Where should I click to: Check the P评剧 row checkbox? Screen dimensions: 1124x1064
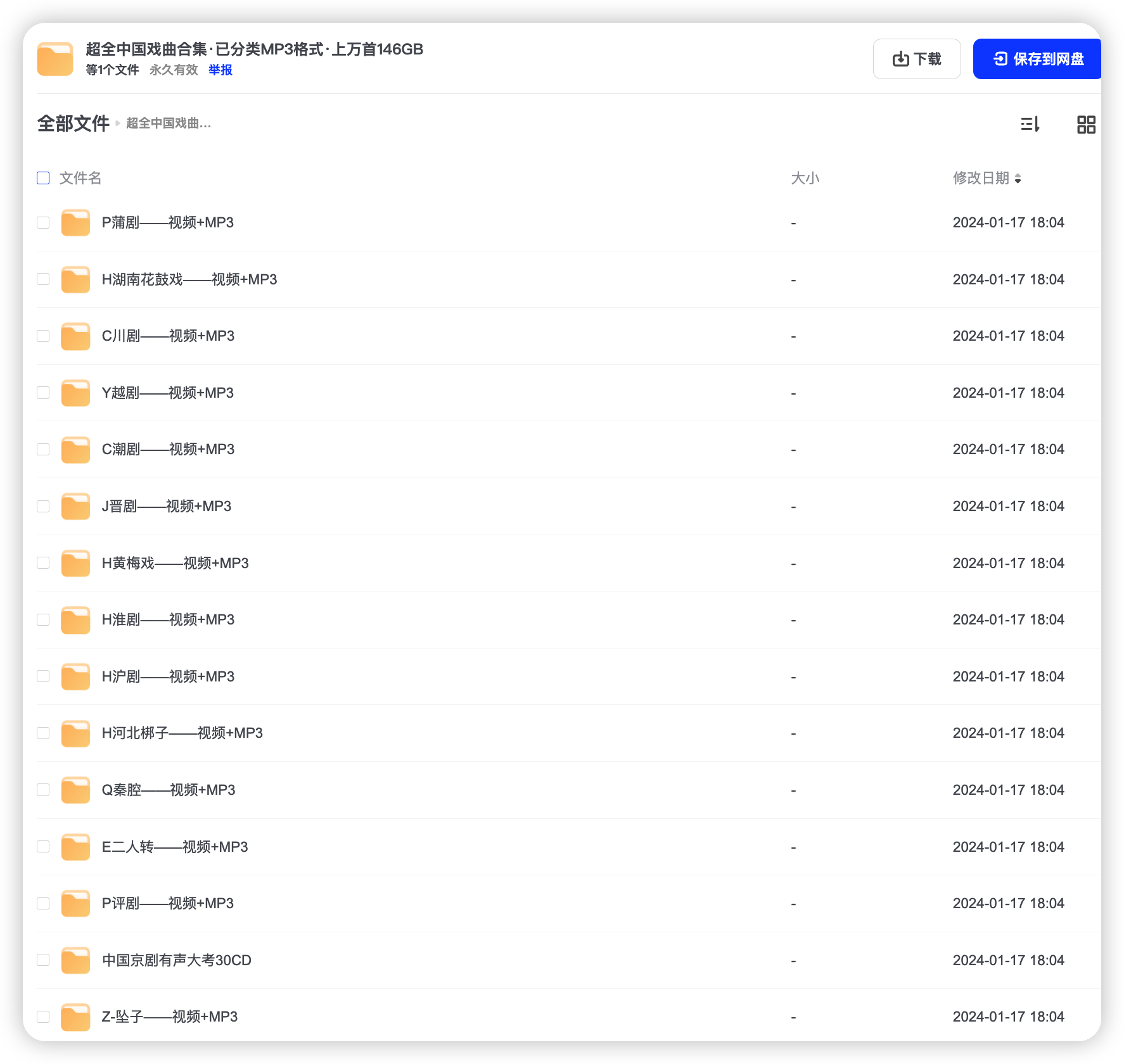43,904
